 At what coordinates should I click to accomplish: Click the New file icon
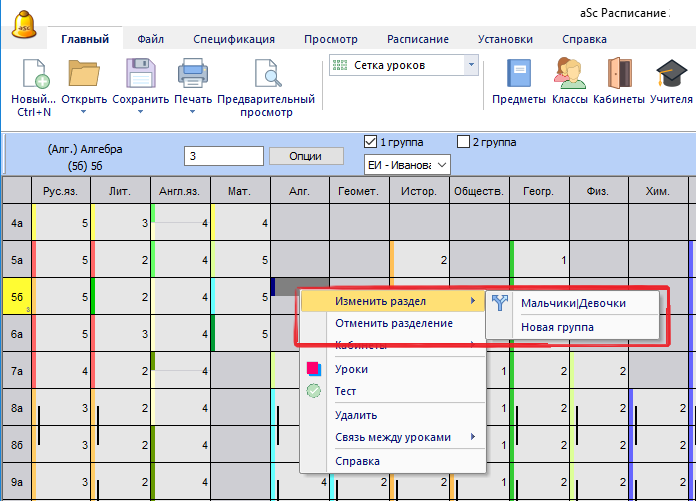point(33,74)
